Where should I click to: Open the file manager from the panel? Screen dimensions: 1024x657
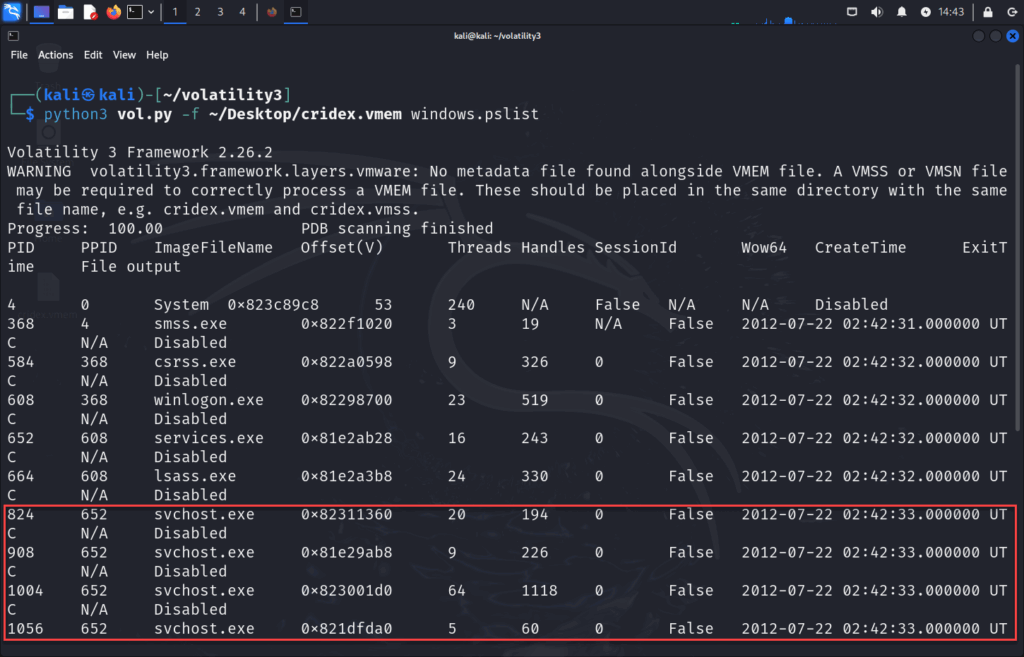point(65,12)
